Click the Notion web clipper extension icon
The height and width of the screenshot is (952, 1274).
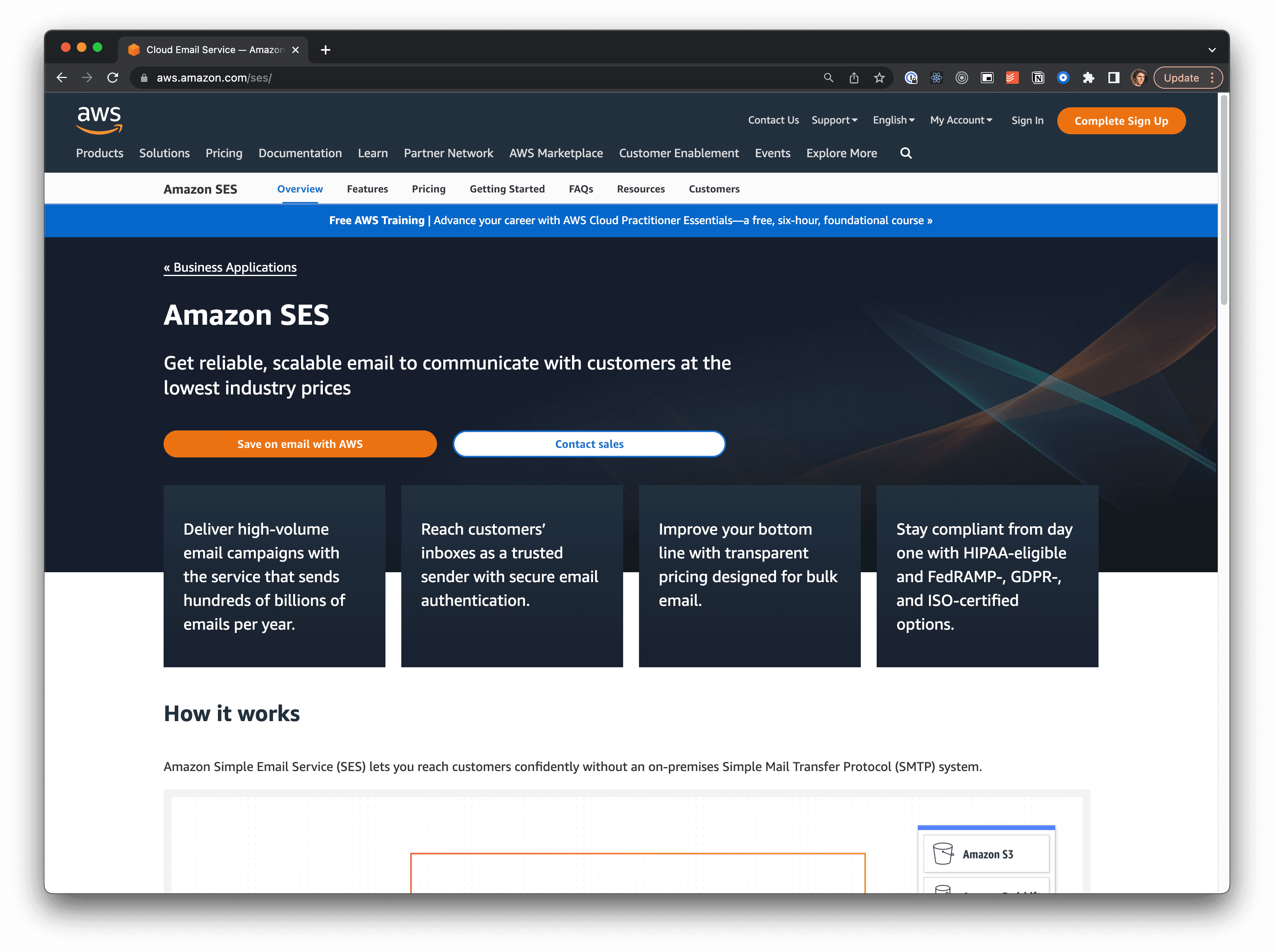coord(1037,78)
